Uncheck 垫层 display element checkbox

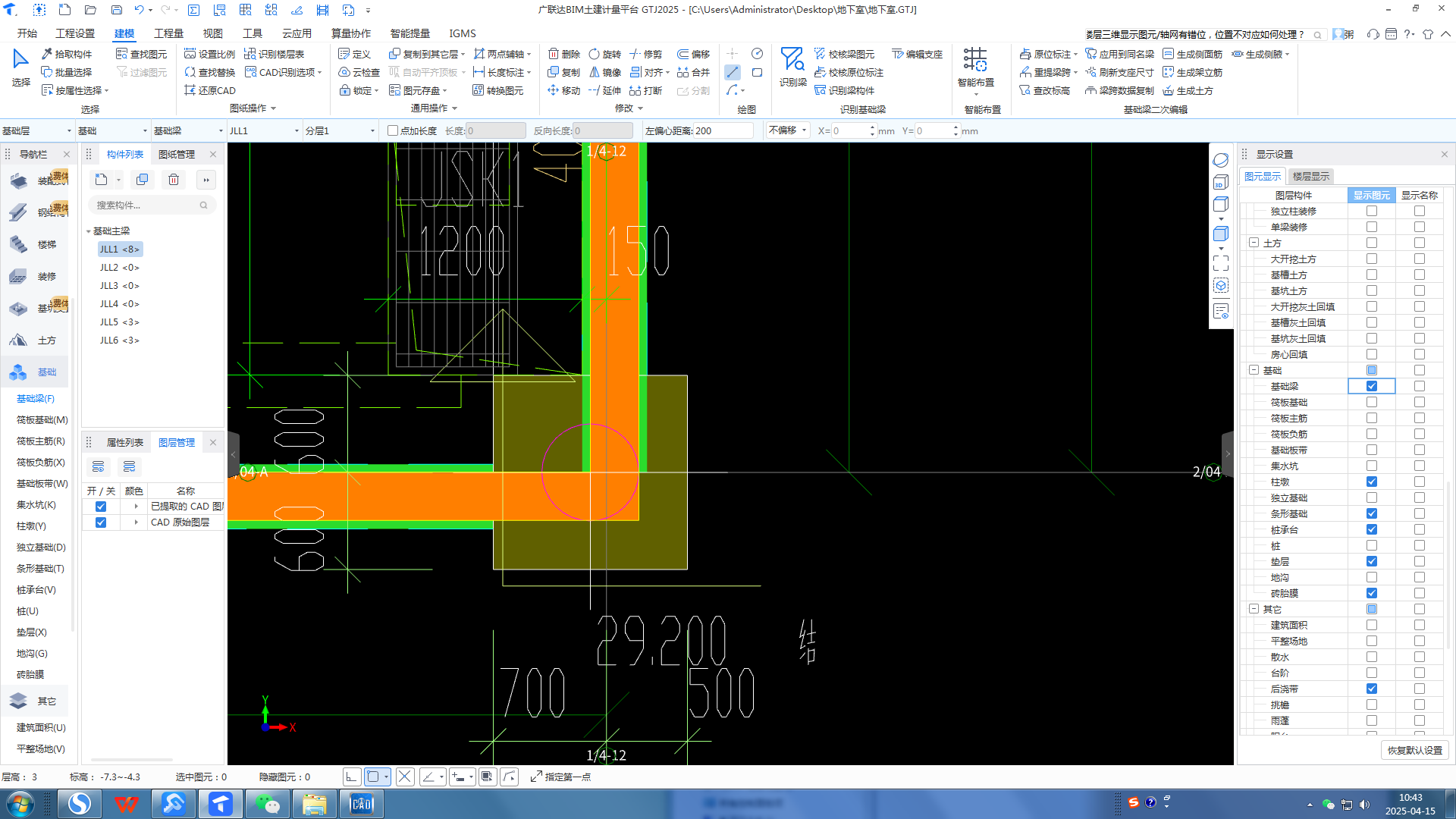1372,561
